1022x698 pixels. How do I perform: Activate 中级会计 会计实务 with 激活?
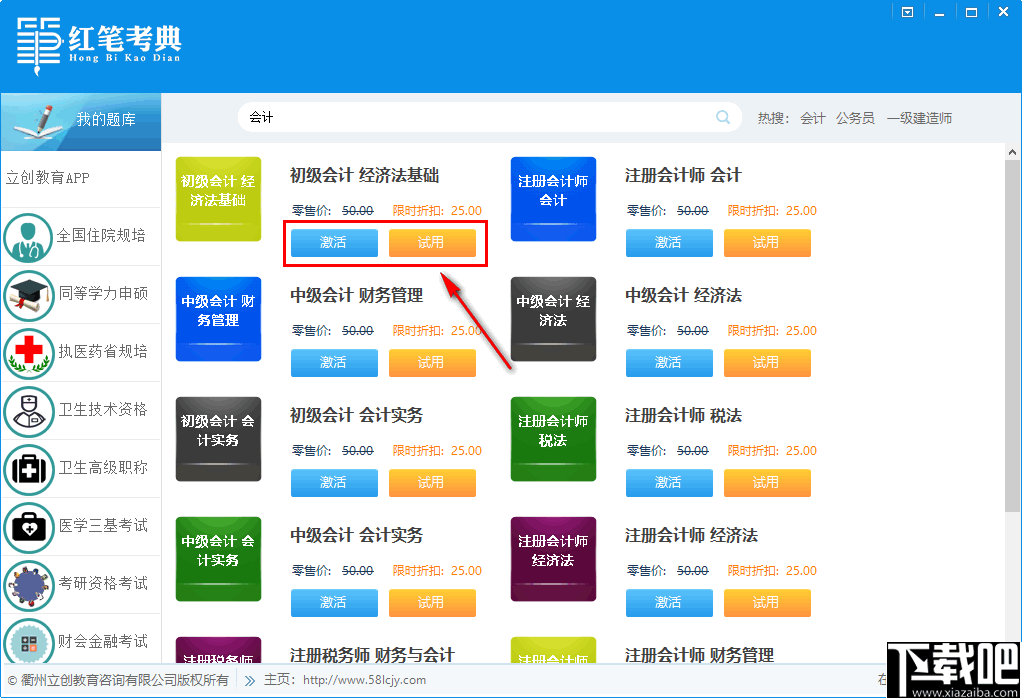point(334,602)
